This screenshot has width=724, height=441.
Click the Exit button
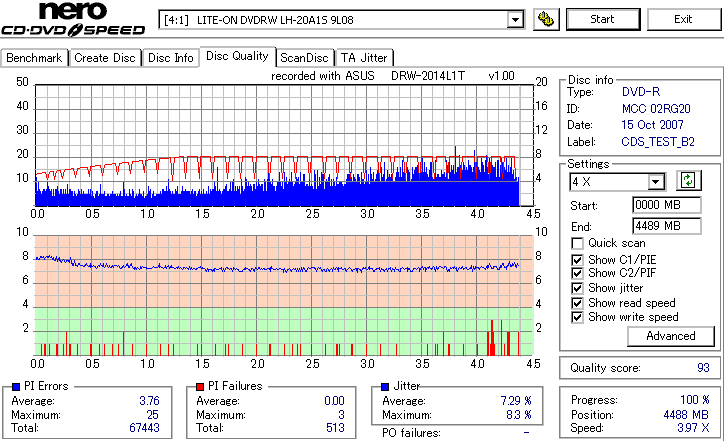point(683,19)
